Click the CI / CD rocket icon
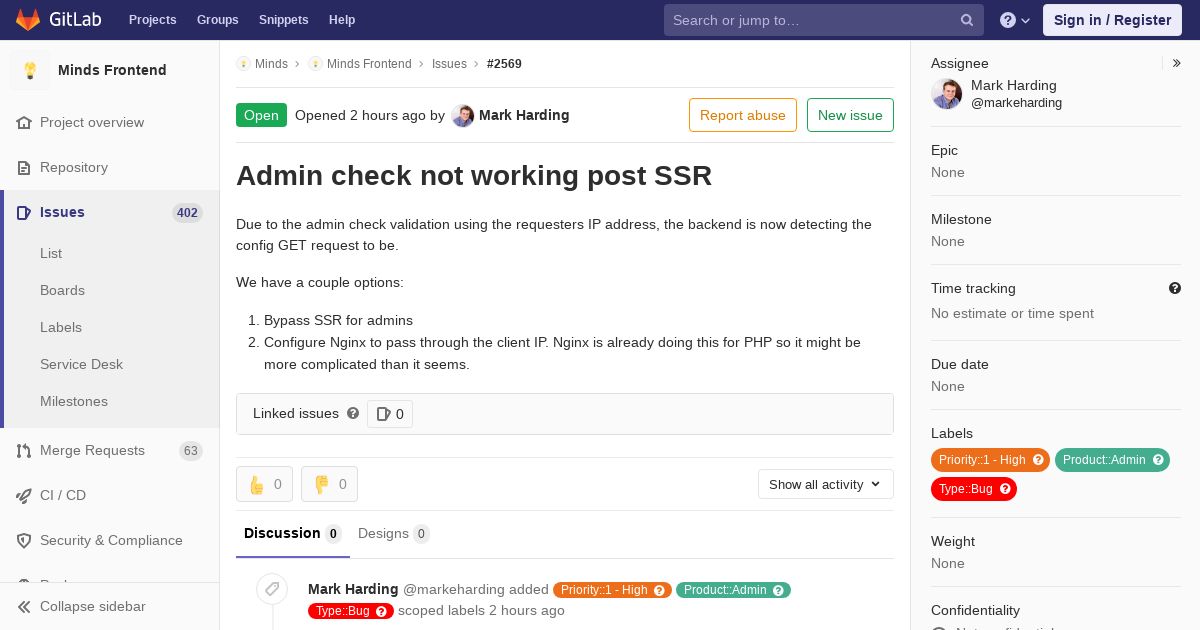The width and height of the screenshot is (1200, 630). 24,495
